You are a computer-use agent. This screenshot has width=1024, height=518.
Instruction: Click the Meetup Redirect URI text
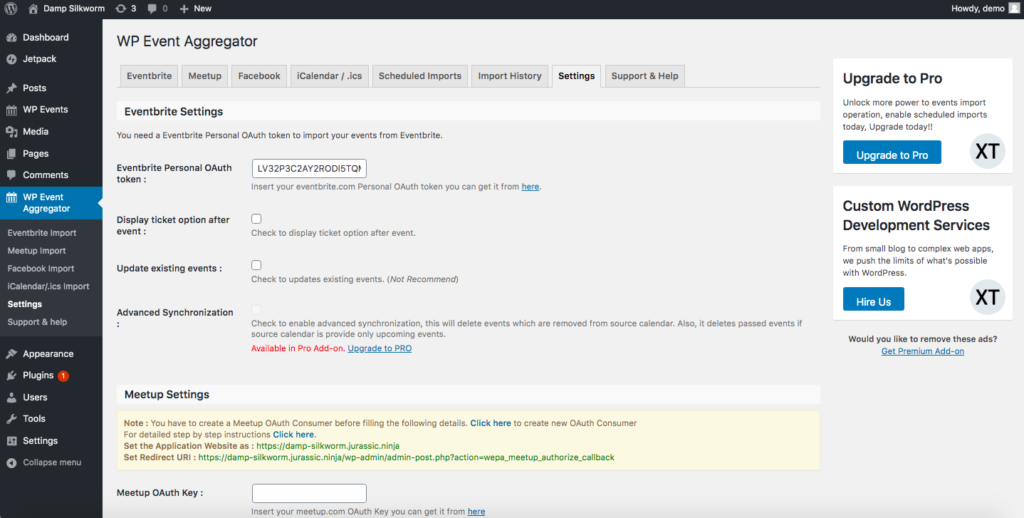(406, 457)
